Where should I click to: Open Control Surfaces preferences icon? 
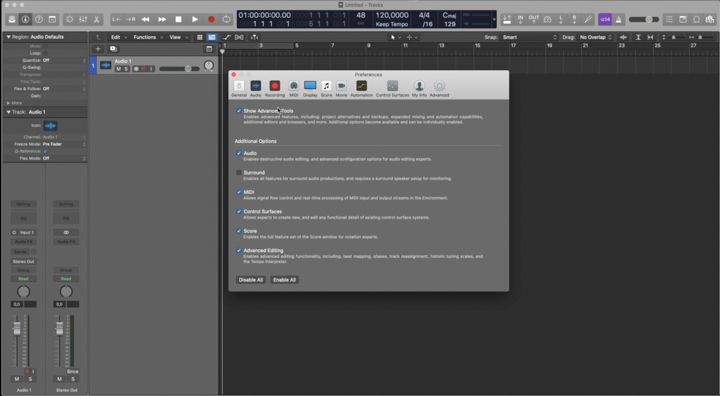pos(392,89)
